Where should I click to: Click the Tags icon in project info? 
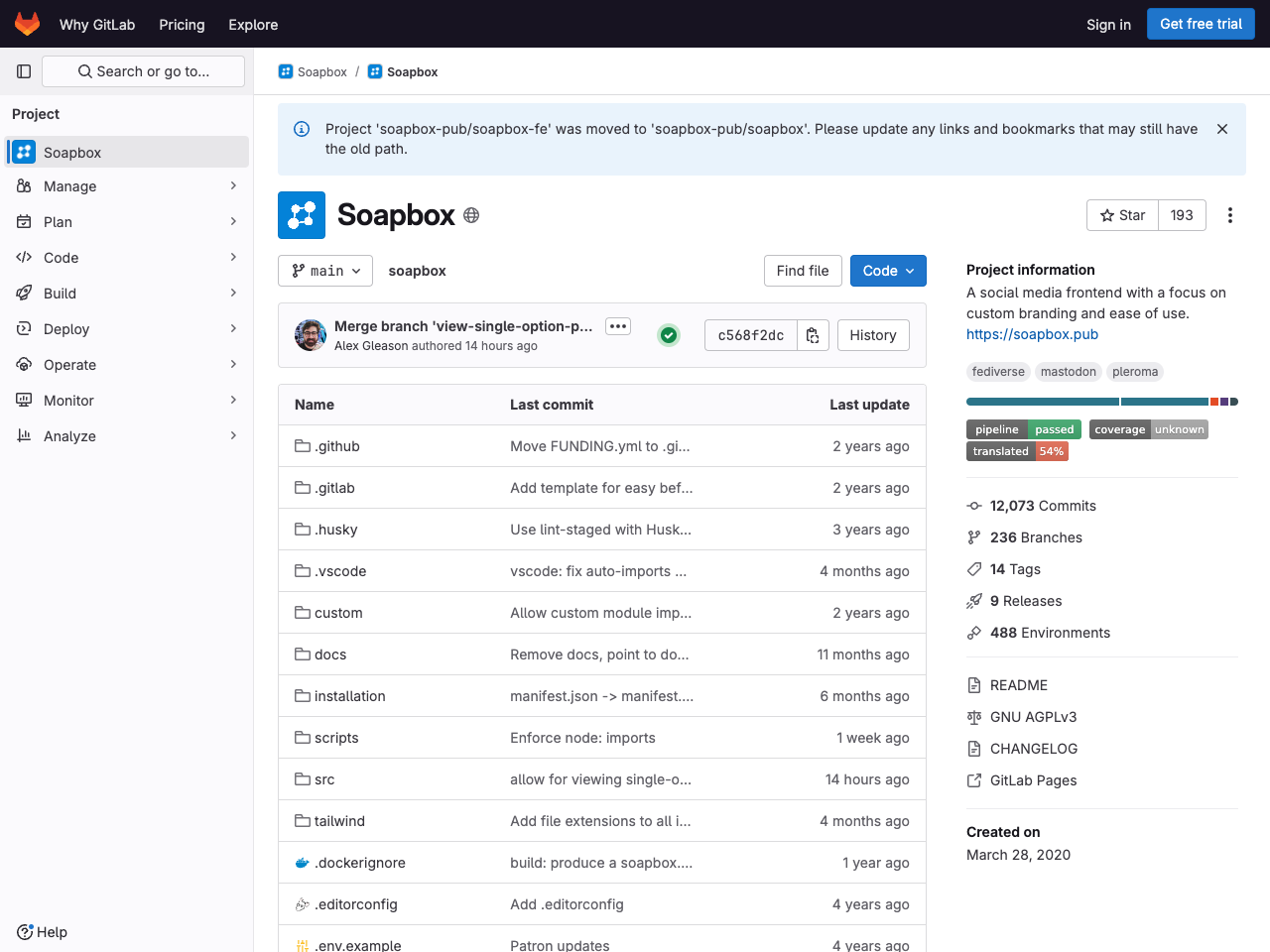pyautogui.click(x=974, y=569)
